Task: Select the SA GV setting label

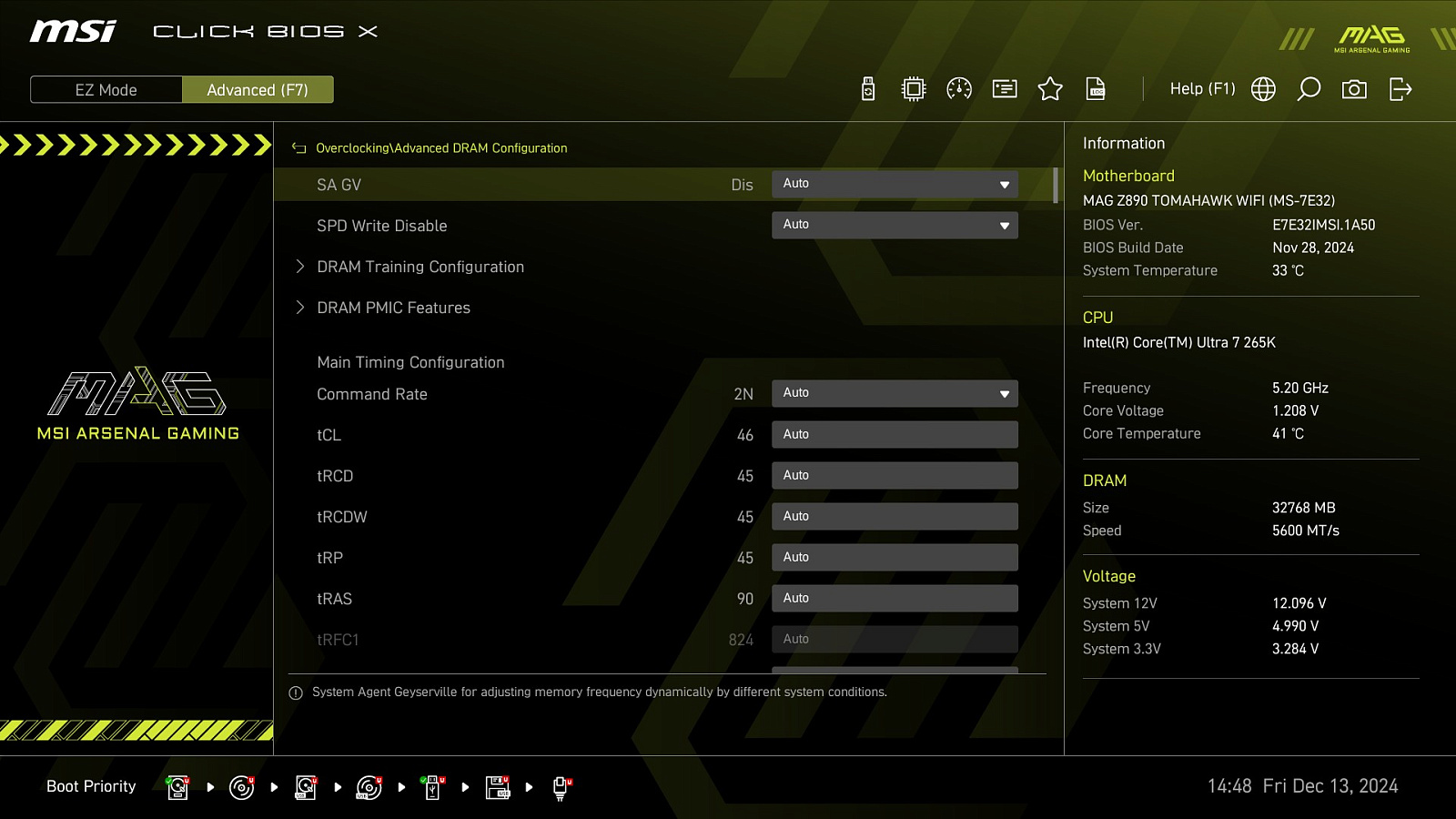Action: 339,185
